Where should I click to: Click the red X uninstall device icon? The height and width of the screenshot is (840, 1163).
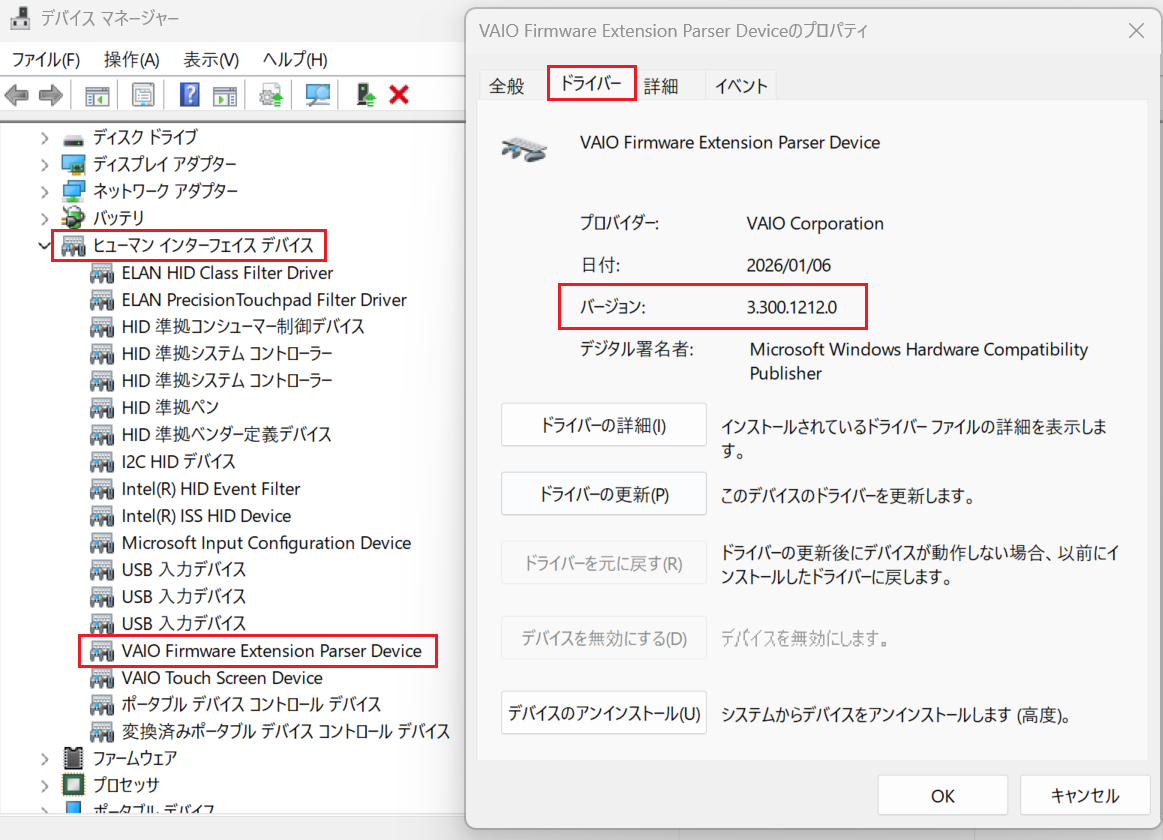tap(399, 95)
